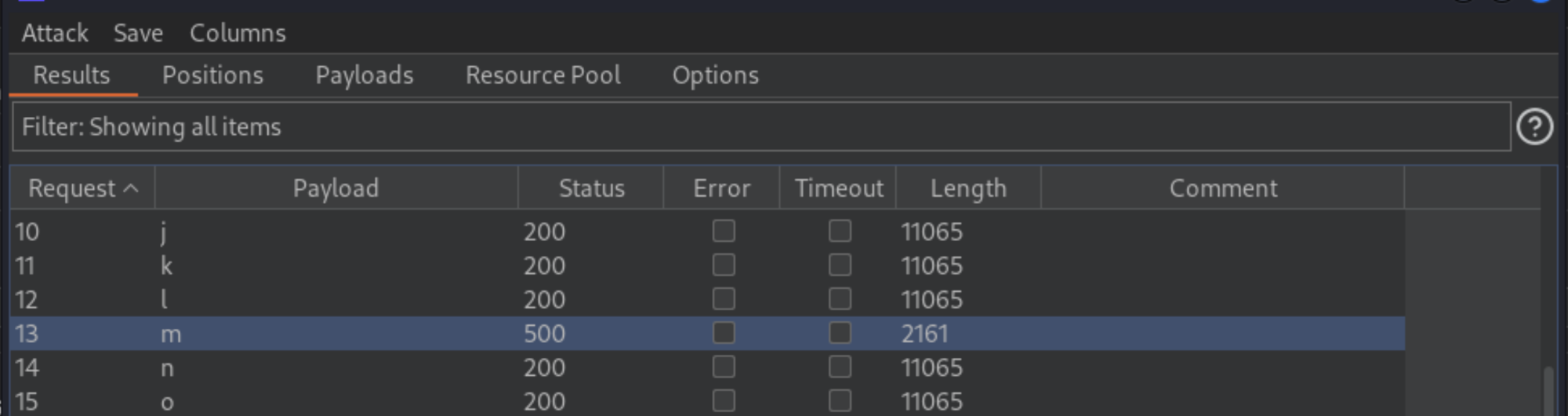Click the Comment column header
This screenshot has width=1568, height=416.
pos(1222,188)
